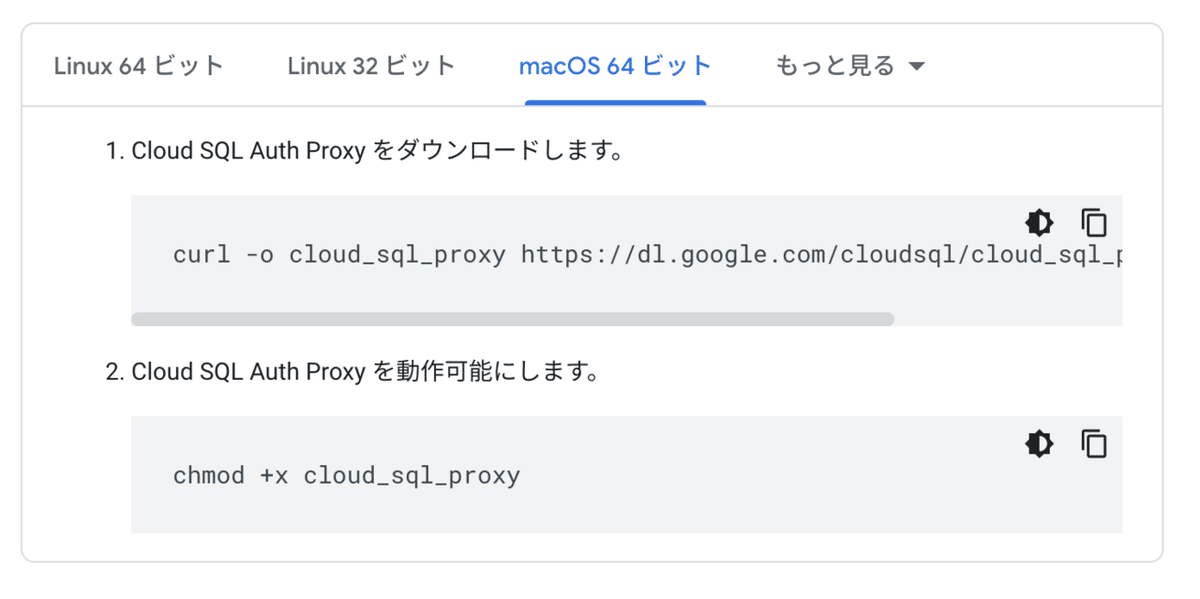This screenshot has height=599, width=1200.
Task: Click the clipboard icon beside the first snippet
Action: pyautogui.click(x=1094, y=223)
